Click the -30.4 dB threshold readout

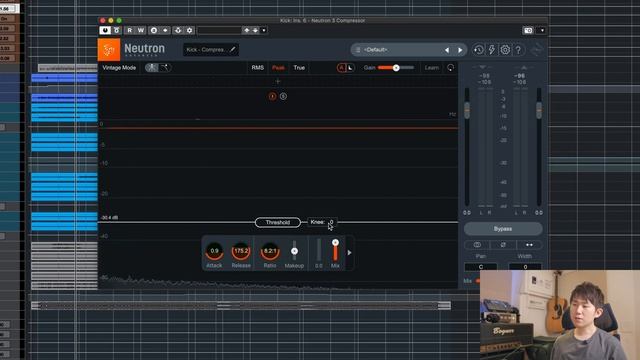[x=109, y=218]
